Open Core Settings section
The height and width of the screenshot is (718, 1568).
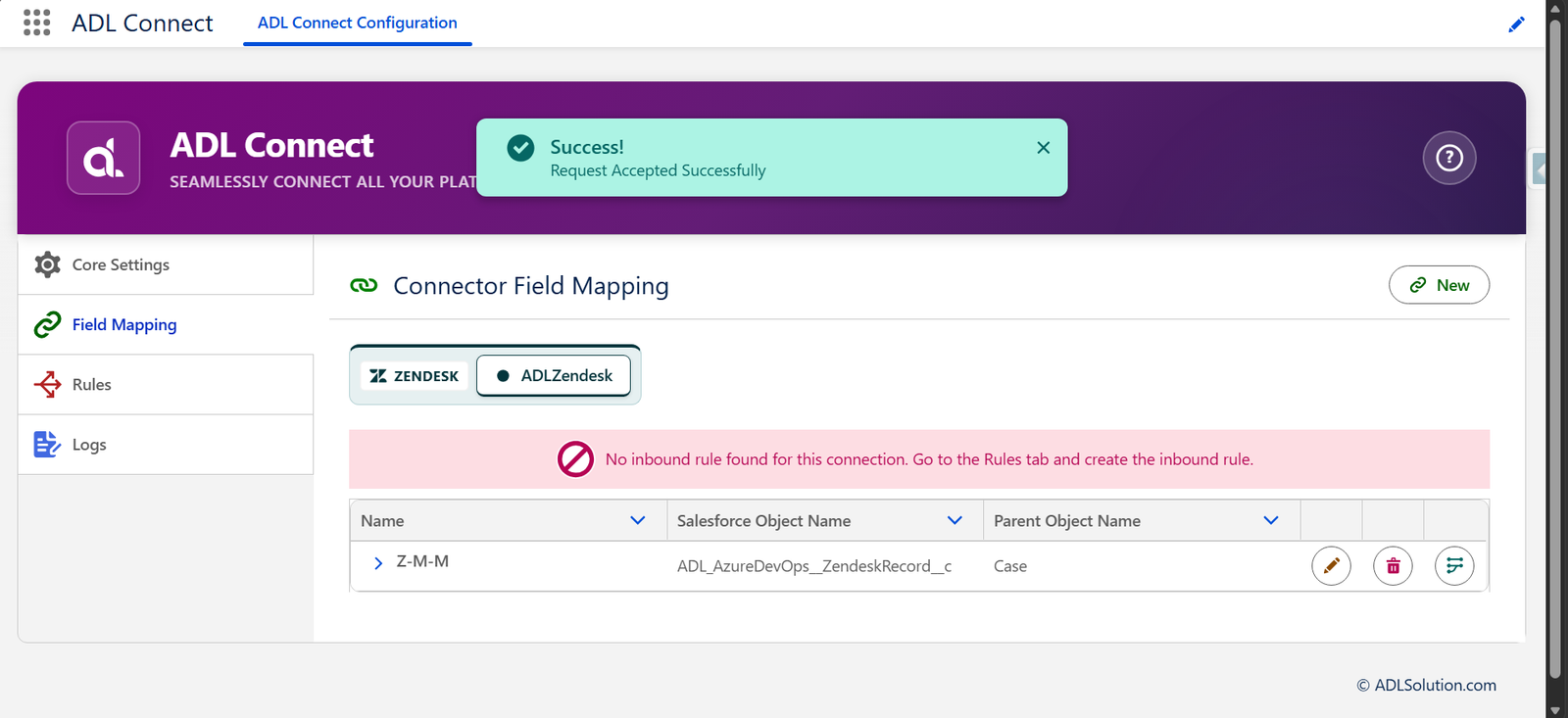(x=166, y=264)
